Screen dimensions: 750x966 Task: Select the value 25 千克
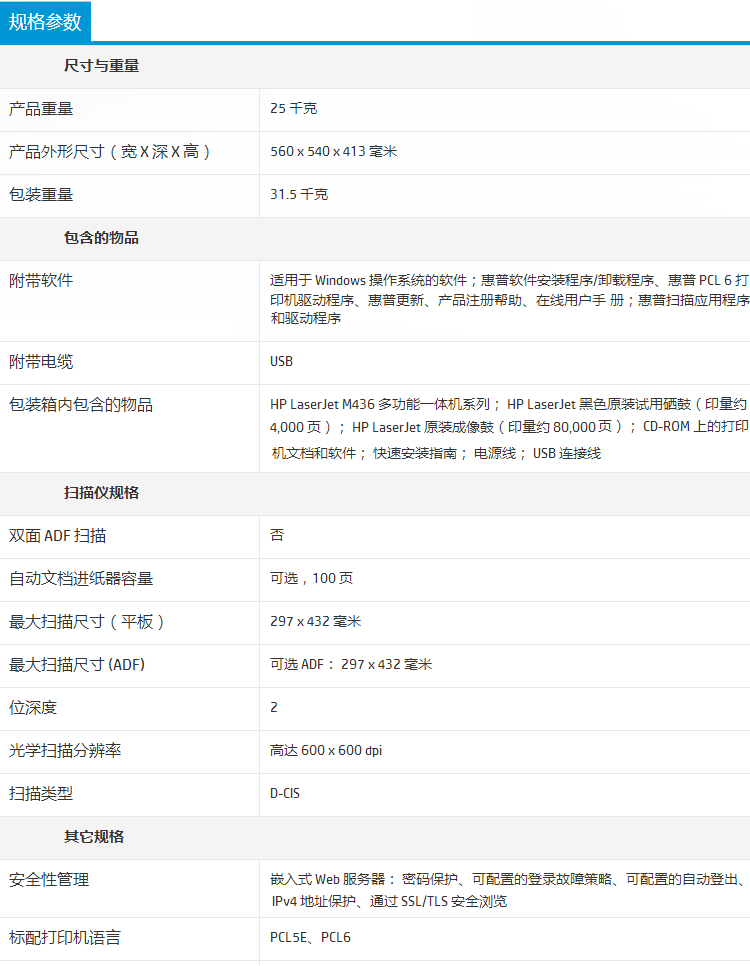click(293, 108)
